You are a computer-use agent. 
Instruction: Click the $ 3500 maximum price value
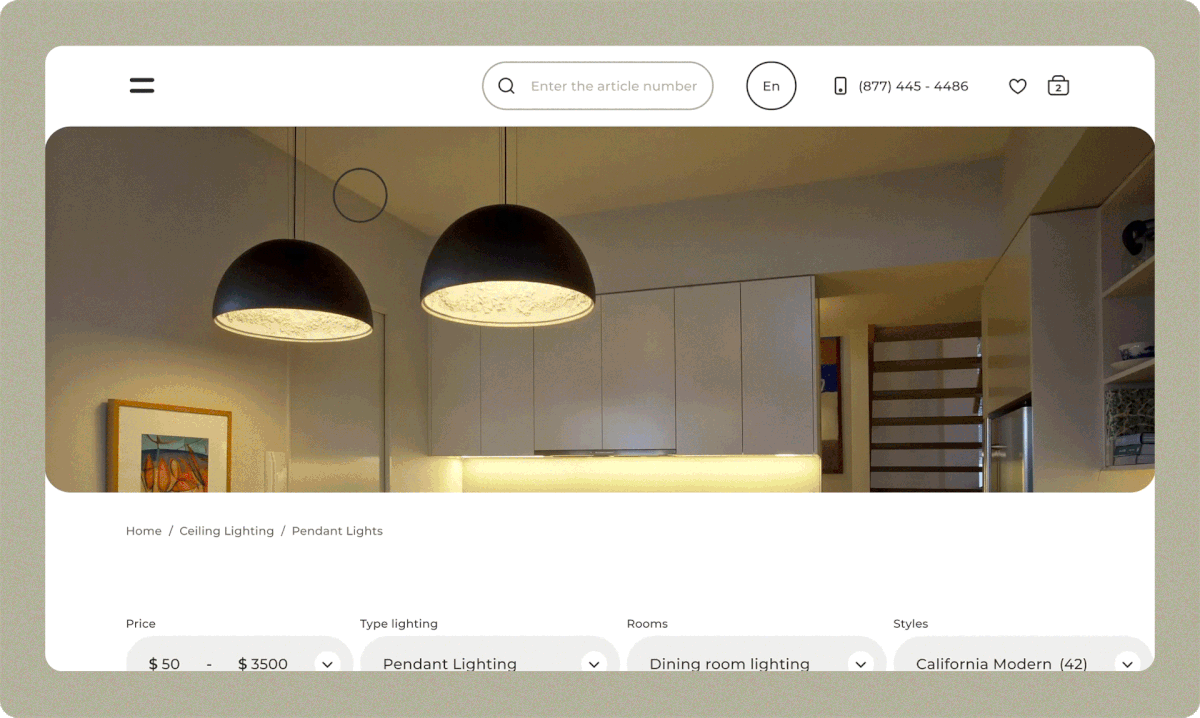point(263,664)
